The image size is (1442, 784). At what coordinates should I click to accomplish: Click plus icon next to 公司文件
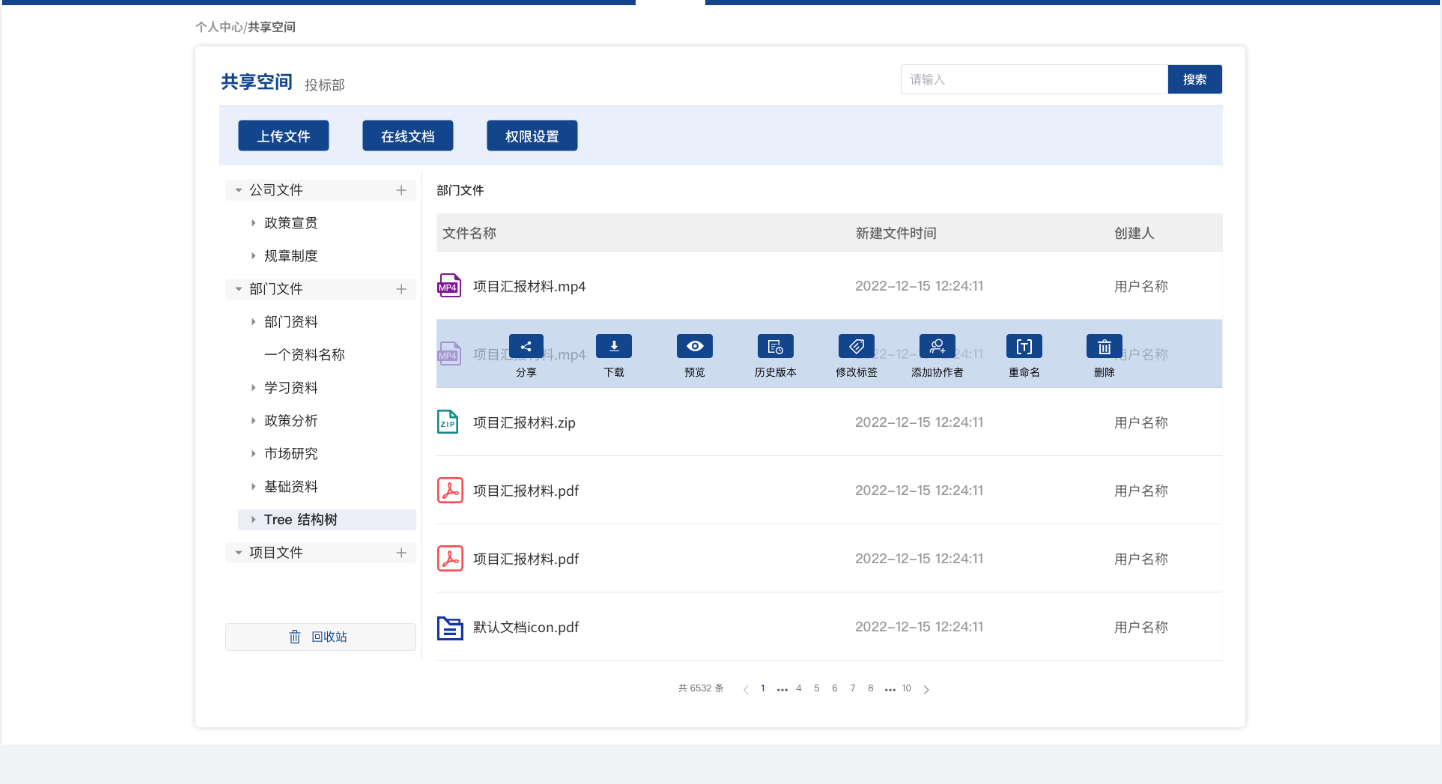pos(401,190)
